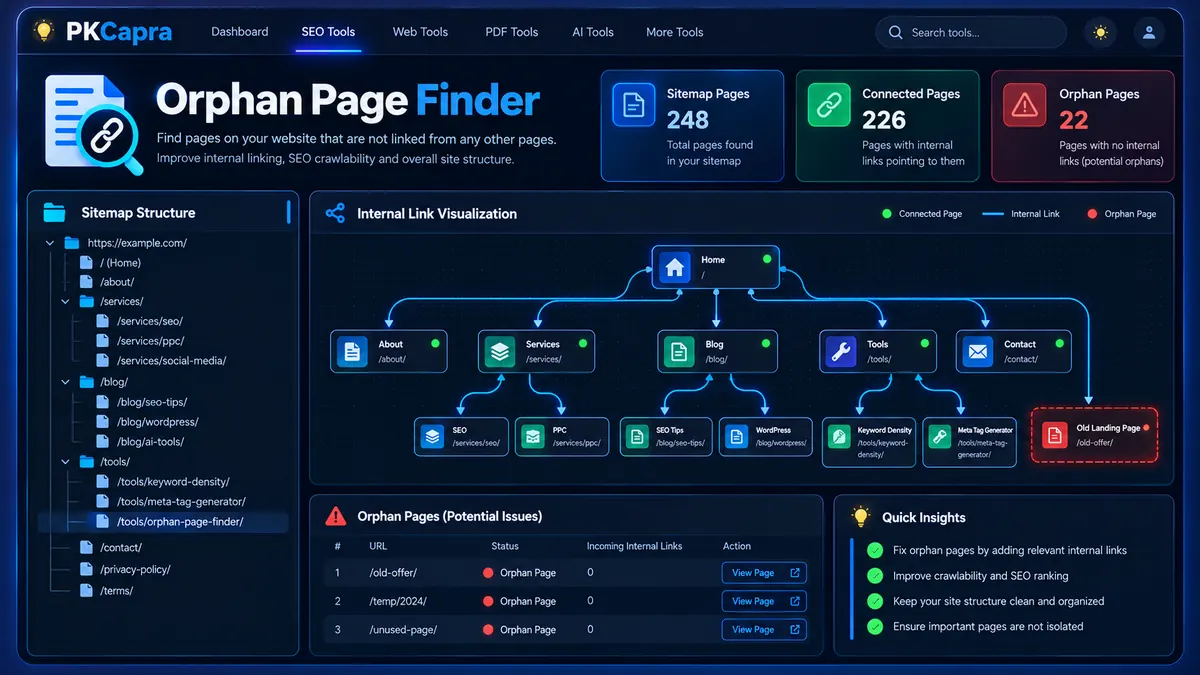Open the user profile icon
Viewport: 1200px width, 675px height.
point(1149,32)
